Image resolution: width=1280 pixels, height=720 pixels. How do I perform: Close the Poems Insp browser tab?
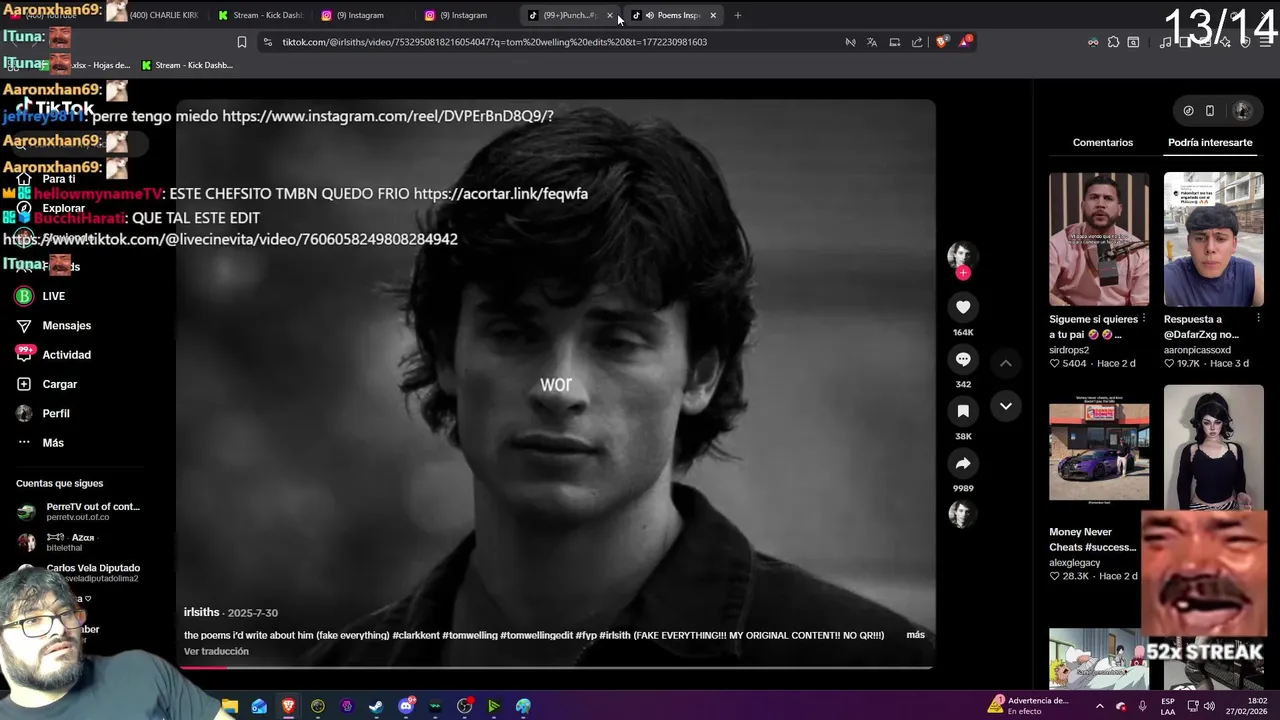[713, 15]
